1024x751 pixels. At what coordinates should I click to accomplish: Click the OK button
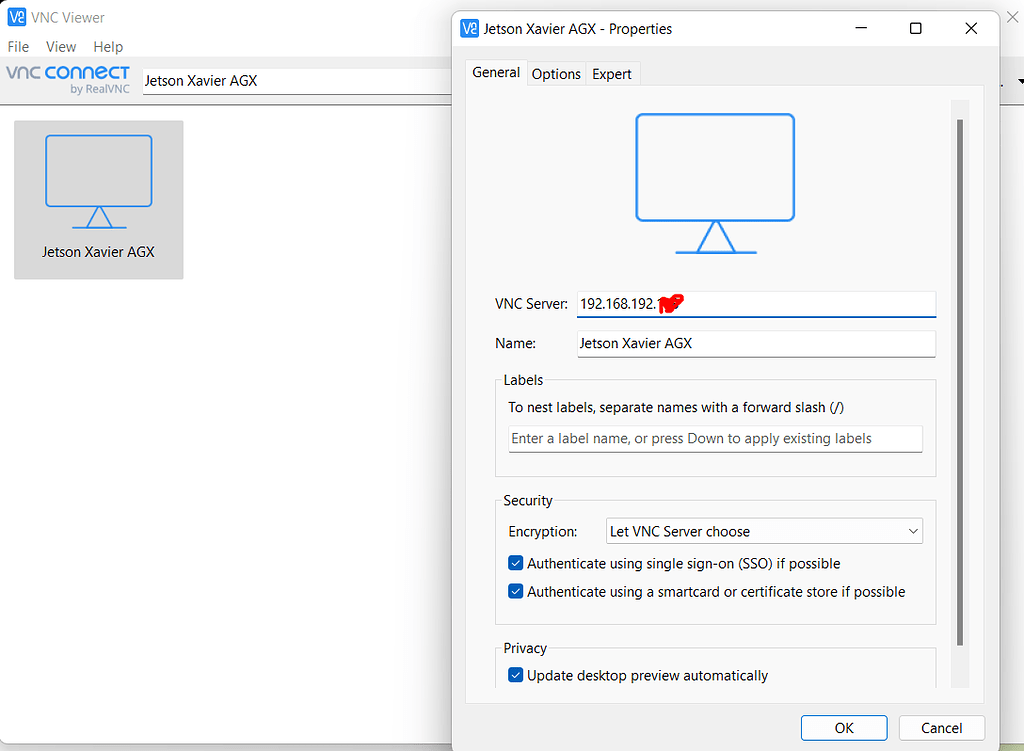coord(844,728)
